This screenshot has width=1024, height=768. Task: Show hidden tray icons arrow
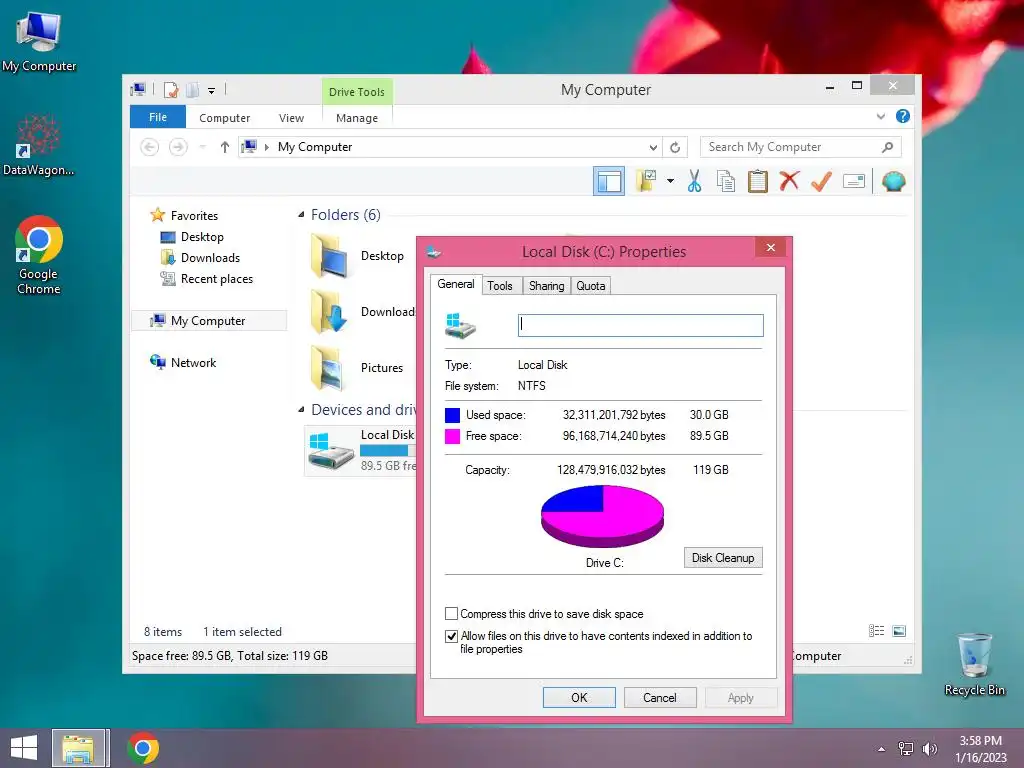(882, 749)
